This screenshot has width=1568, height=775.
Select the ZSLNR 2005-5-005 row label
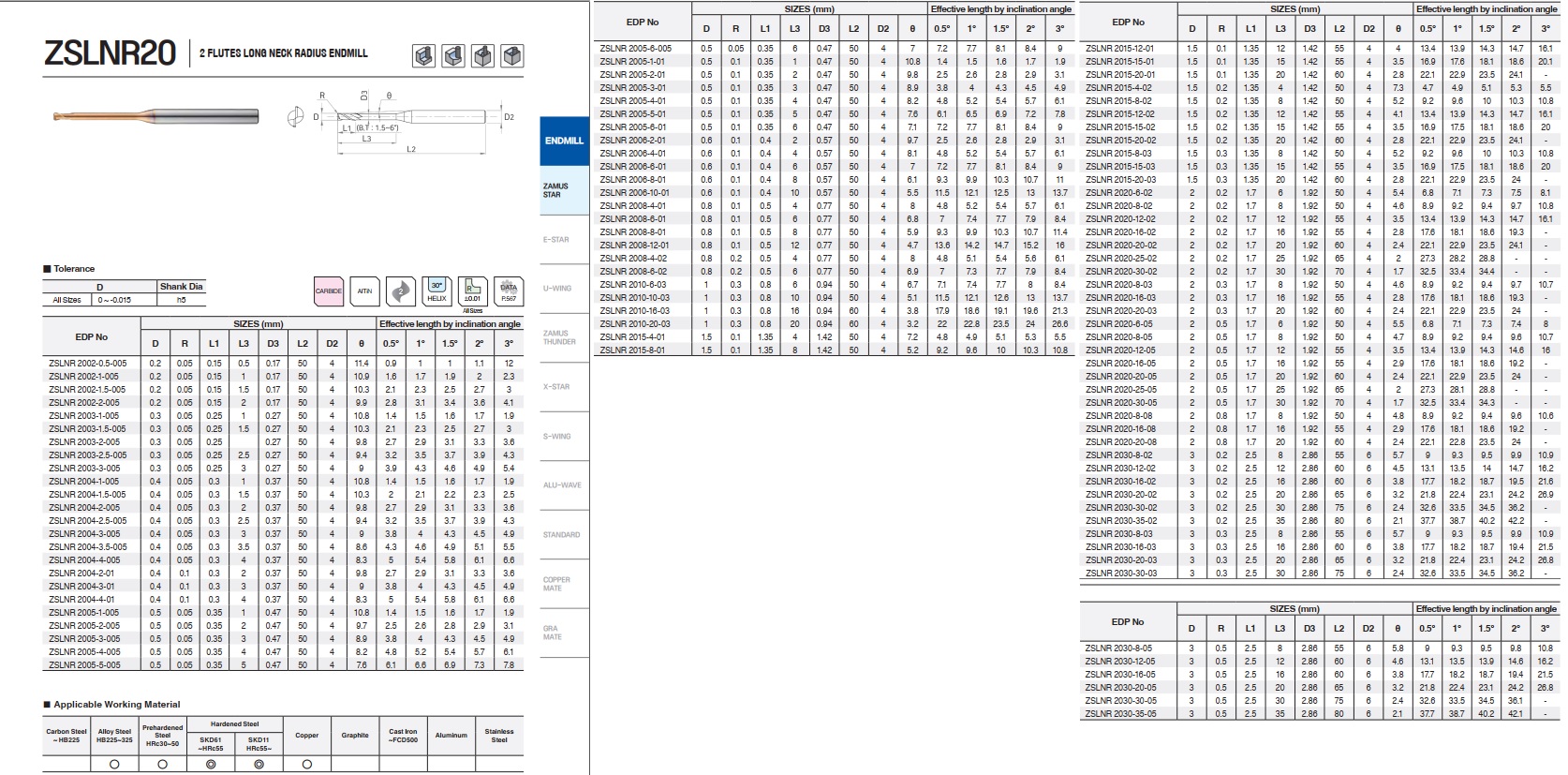click(x=84, y=665)
